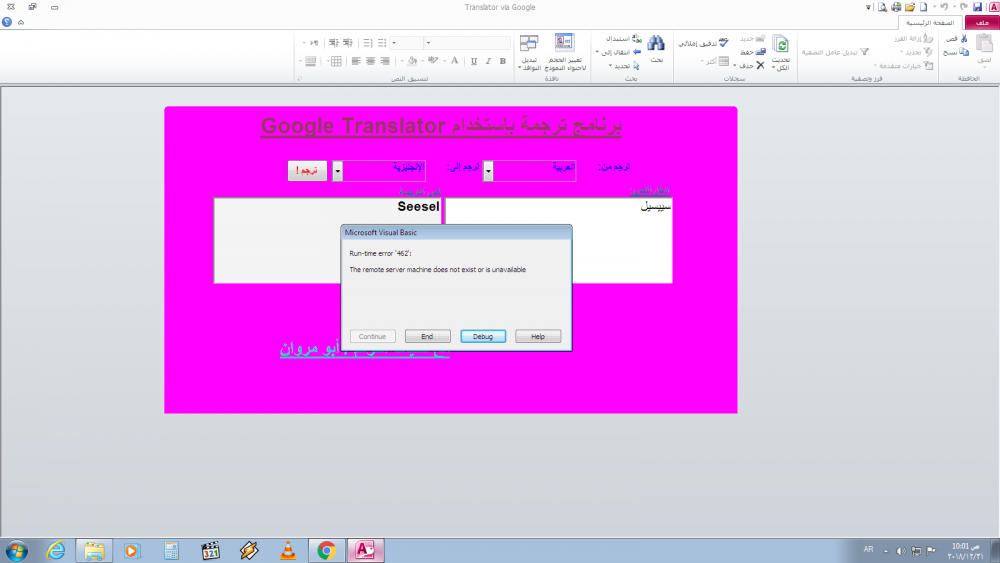1000x563 pixels.
Task: Click the Help button in the error dialog
Action: (x=538, y=336)
